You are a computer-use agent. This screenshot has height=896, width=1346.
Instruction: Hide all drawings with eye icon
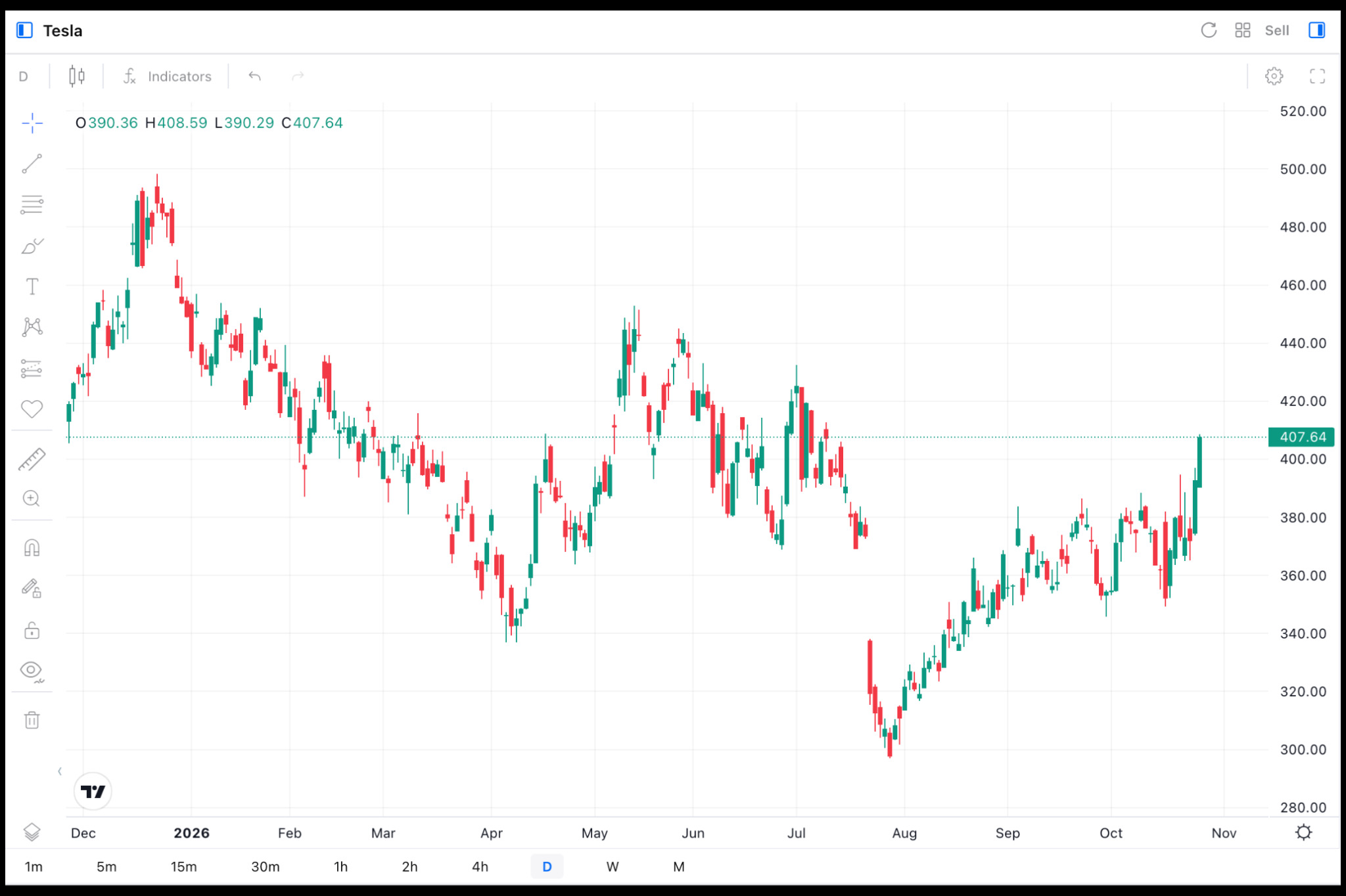coord(32,671)
